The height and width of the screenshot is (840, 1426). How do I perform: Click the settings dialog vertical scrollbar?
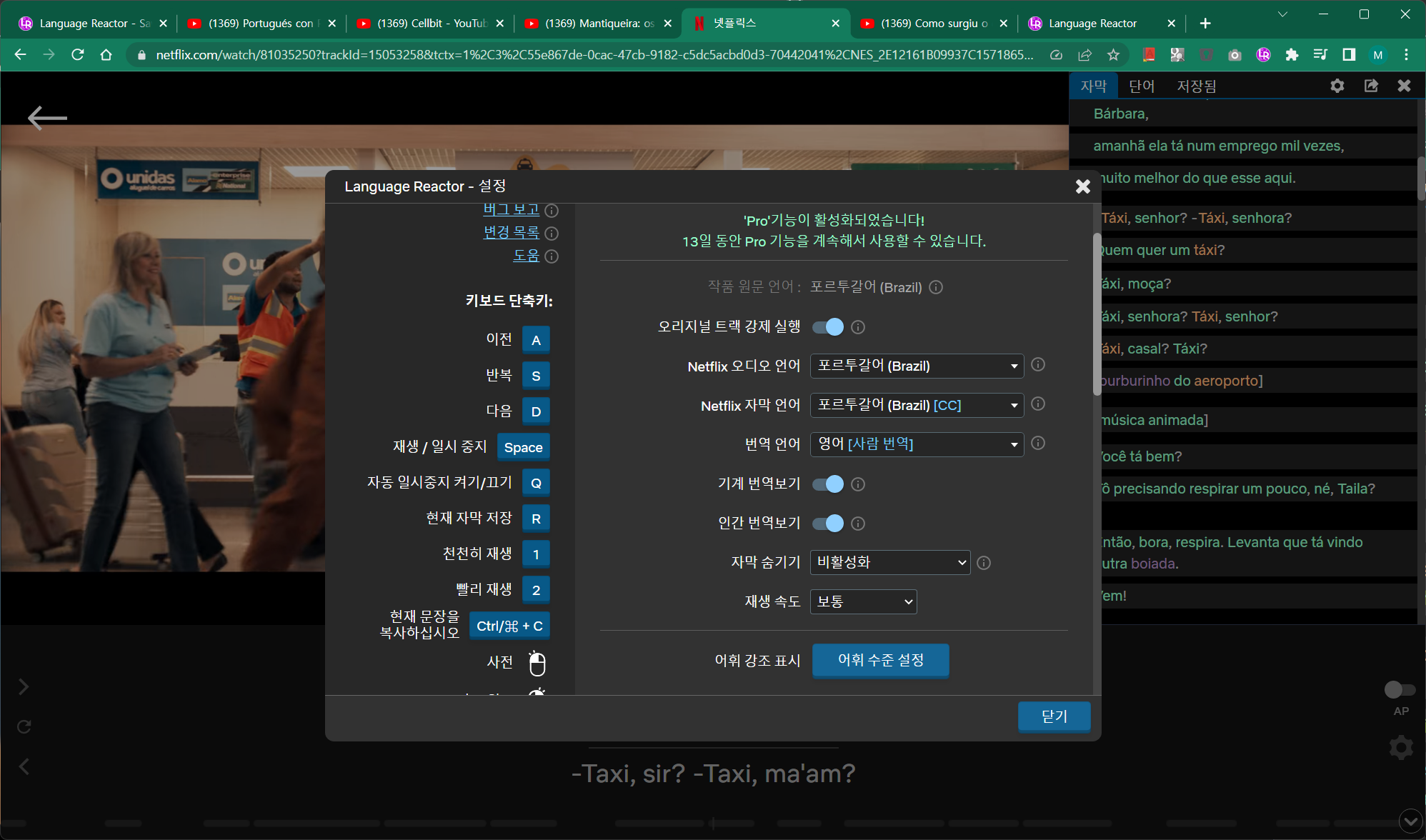[x=1097, y=314]
